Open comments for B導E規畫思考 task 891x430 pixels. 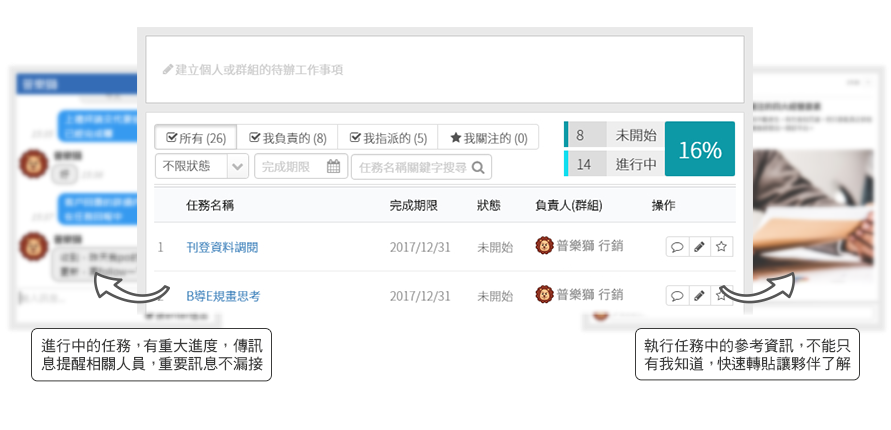point(677,296)
